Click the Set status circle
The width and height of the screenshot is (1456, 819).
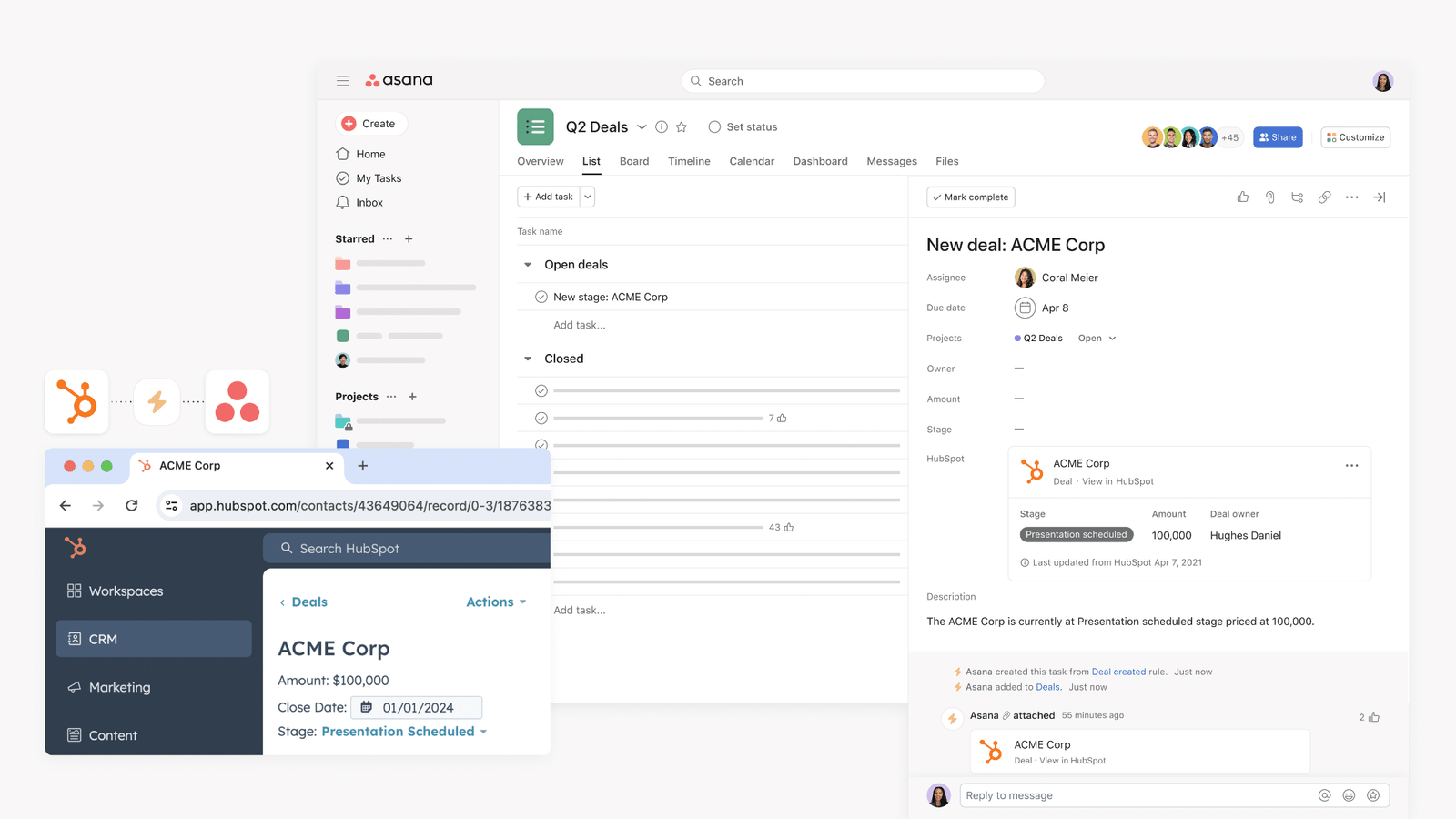(714, 127)
